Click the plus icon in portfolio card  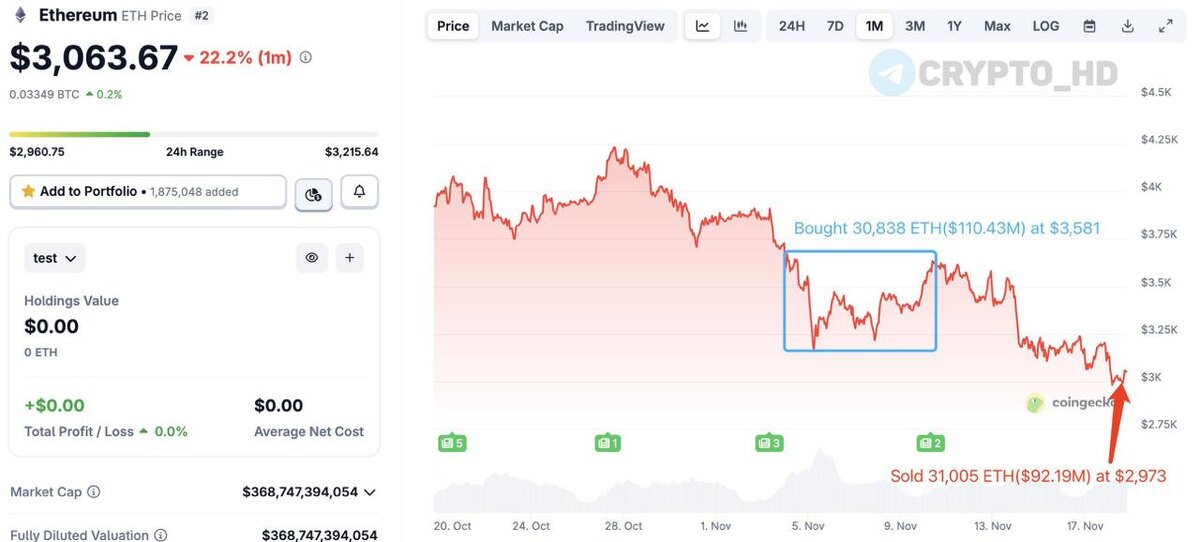pyautogui.click(x=349, y=258)
